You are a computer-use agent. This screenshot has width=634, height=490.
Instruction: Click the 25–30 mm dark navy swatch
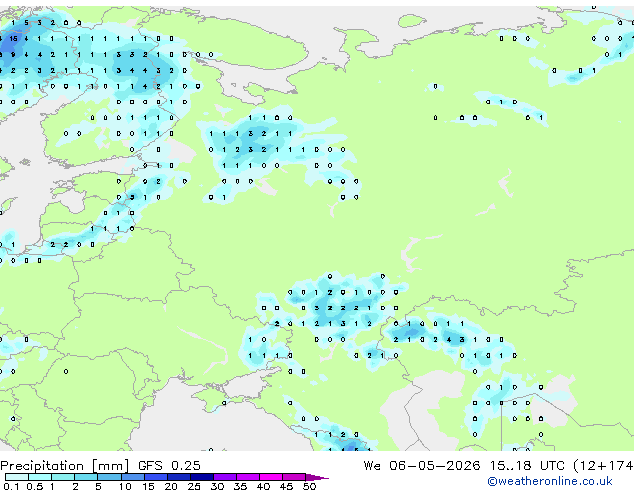201,477
